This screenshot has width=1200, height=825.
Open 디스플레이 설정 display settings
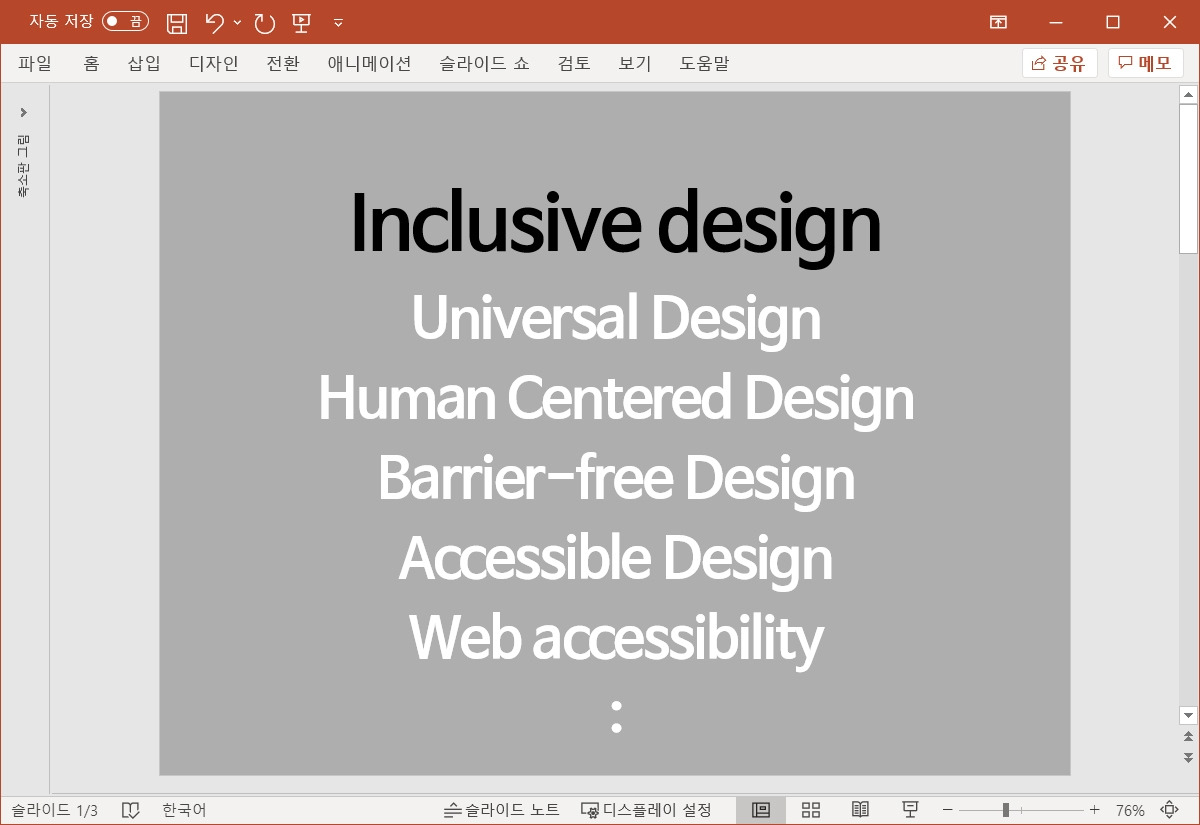click(x=647, y=810)
